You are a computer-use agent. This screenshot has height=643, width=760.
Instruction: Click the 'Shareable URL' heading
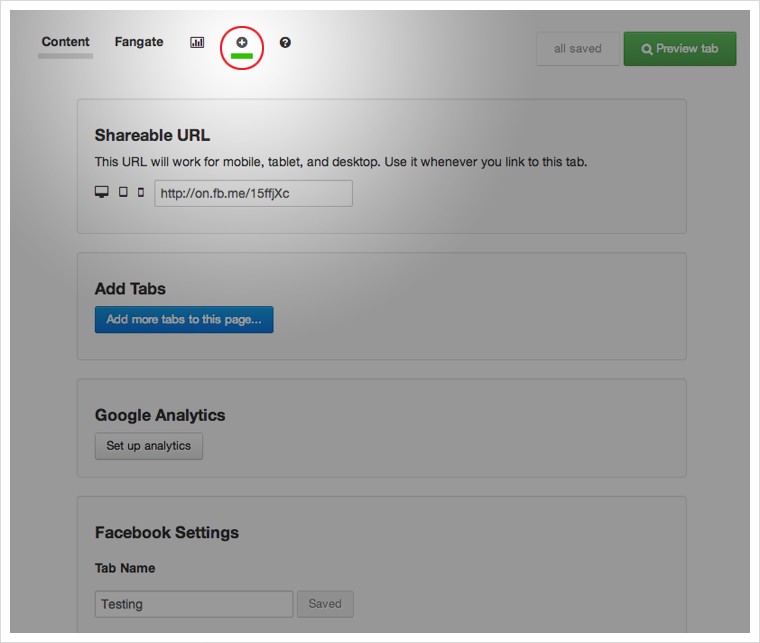(x=152, y=135)
